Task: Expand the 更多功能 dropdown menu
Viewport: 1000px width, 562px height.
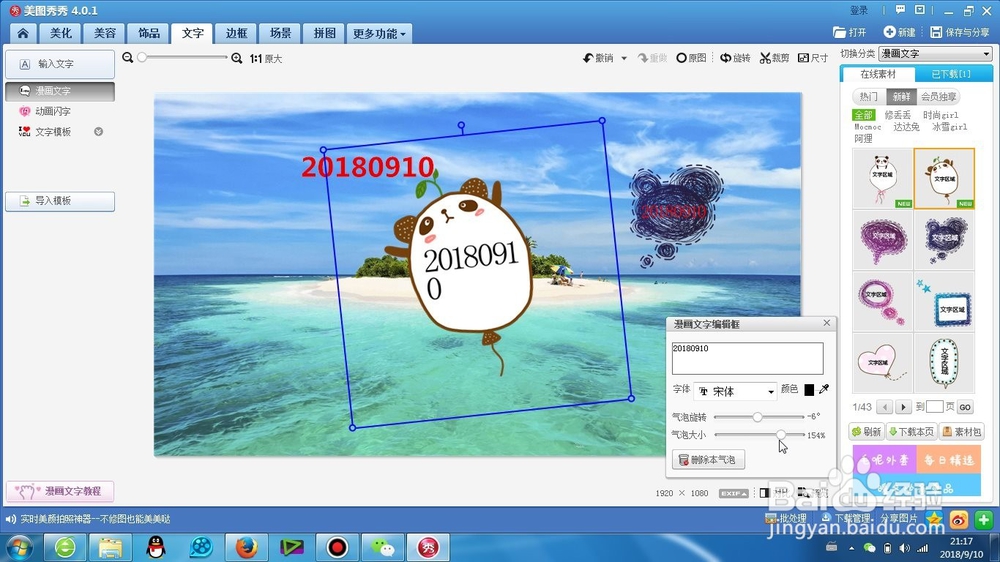Action: 379,33
